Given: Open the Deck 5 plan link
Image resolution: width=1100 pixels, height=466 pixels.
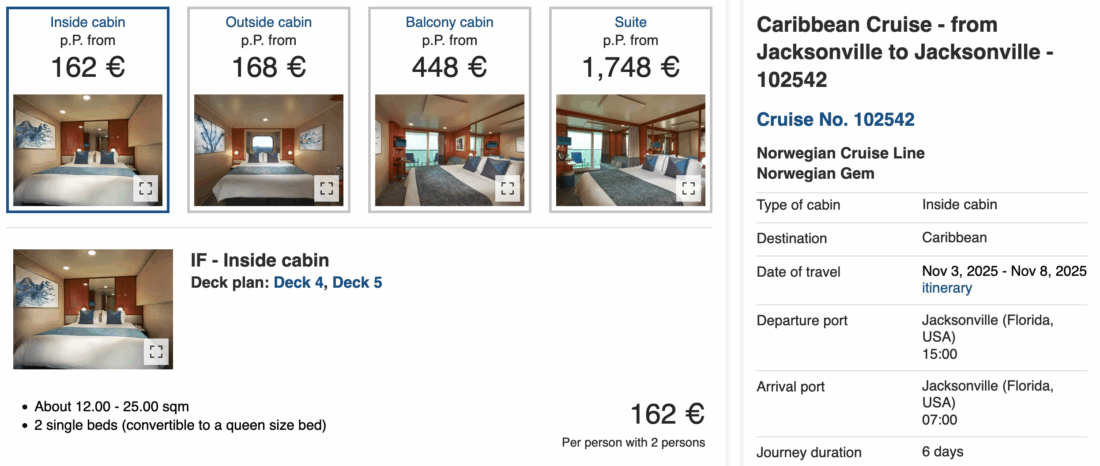Looking at the screenshot, I should [x=357, y=283].
